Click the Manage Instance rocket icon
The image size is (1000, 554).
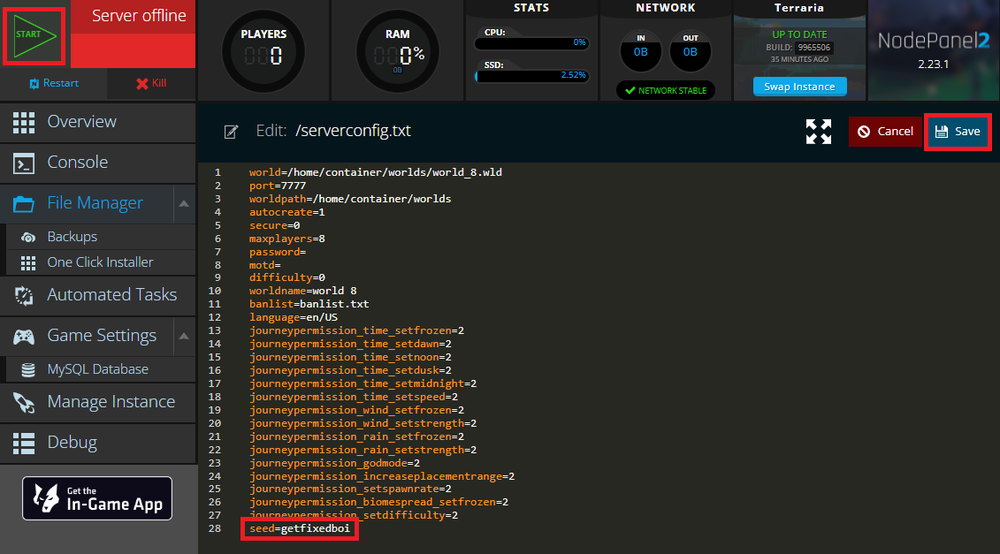(24, 402)
